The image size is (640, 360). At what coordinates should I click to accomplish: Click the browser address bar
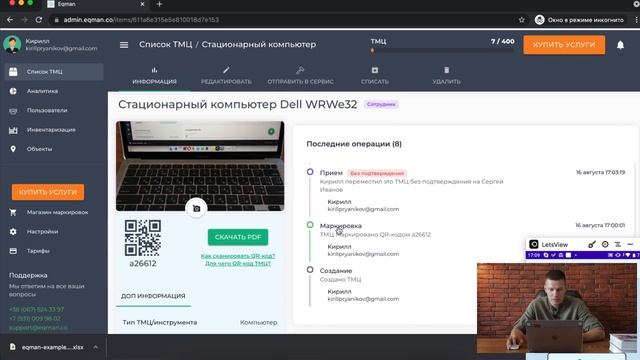click(286, 20)
